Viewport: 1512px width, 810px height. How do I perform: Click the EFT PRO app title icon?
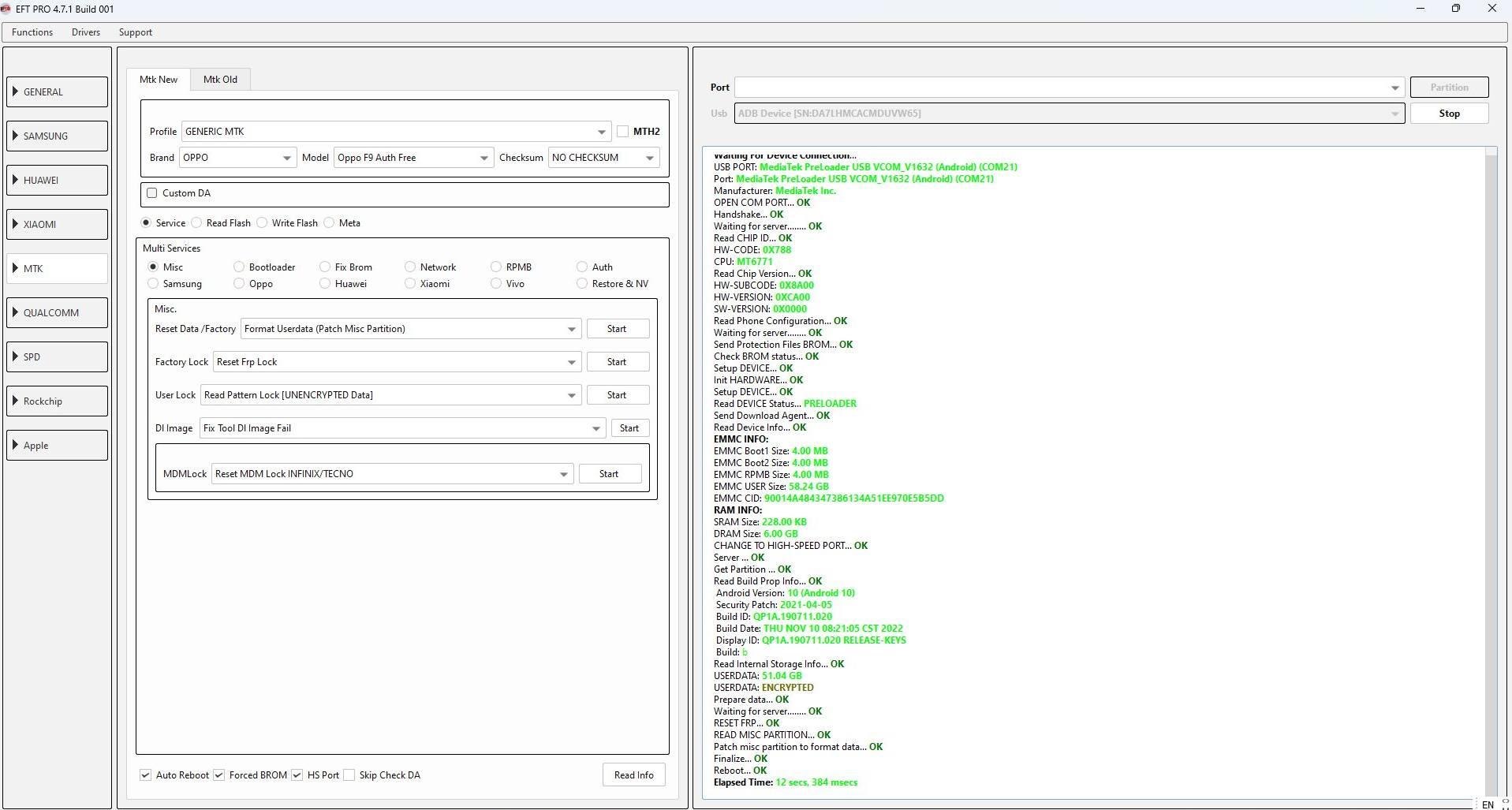click(6, 9)
